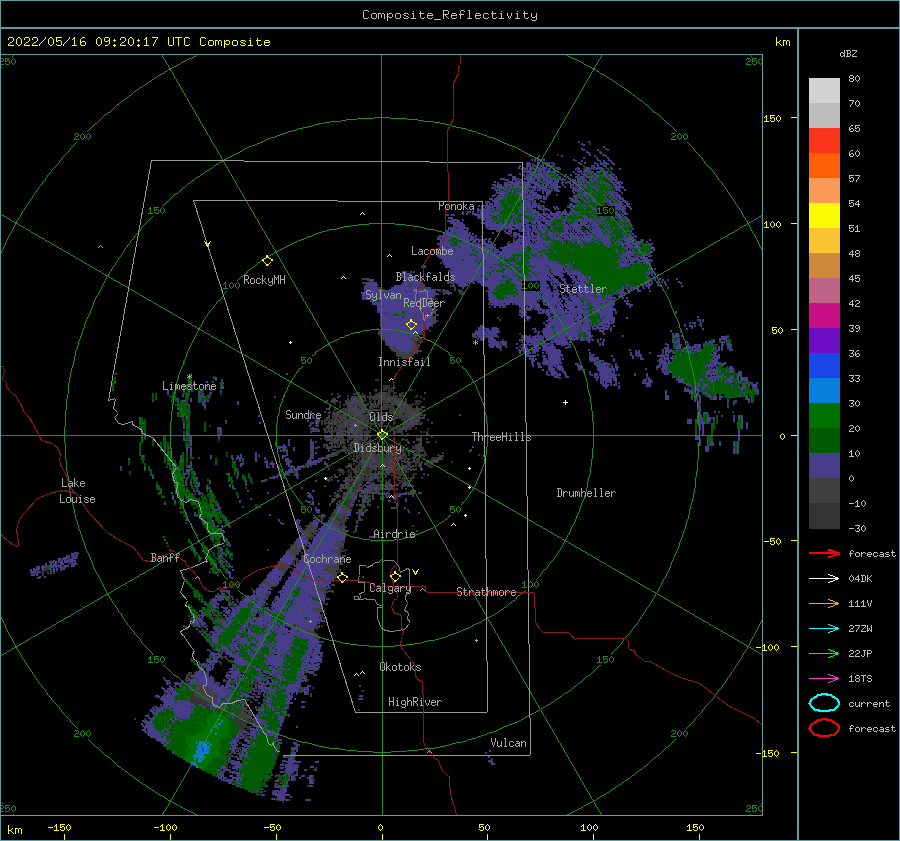Select the magenta 42-39 dBZ swatch

(x=824, y=316)
